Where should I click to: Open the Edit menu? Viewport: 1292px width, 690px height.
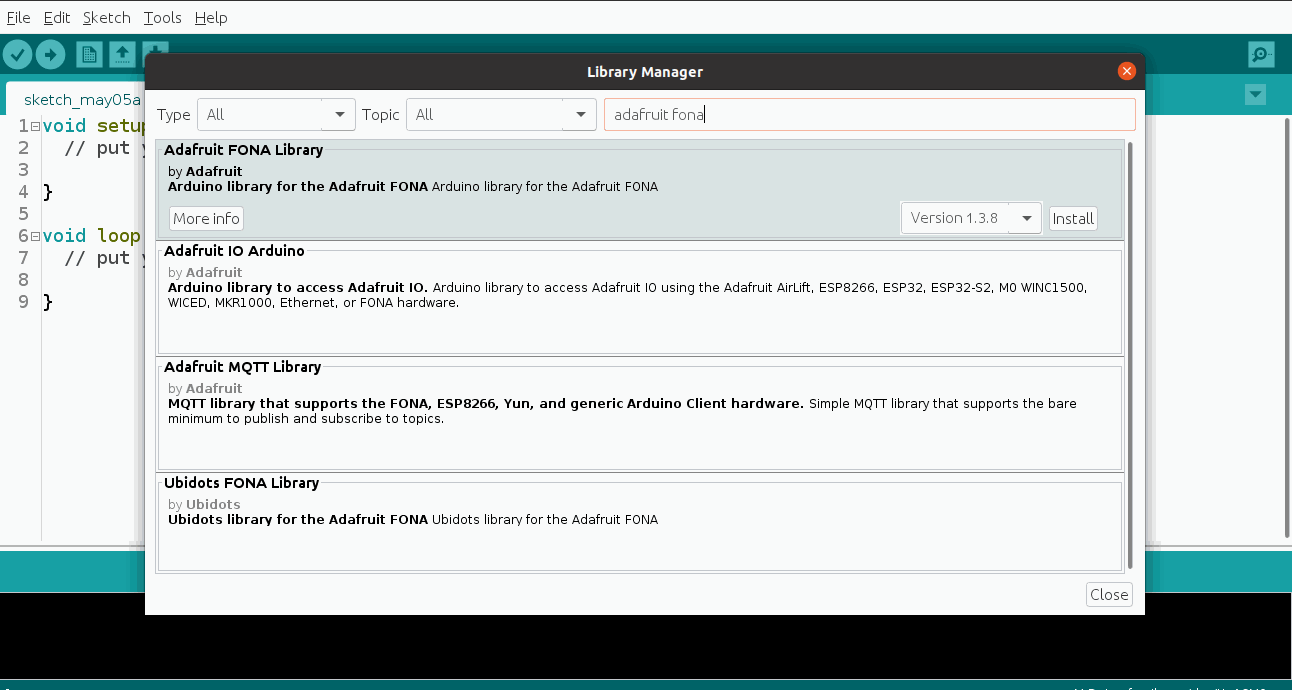click(57, 17)
